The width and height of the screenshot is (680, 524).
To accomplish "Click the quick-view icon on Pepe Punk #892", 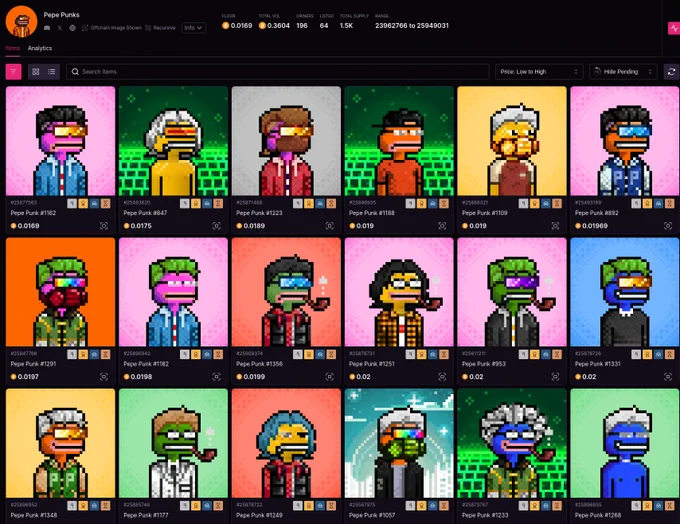I will (668, 226).
